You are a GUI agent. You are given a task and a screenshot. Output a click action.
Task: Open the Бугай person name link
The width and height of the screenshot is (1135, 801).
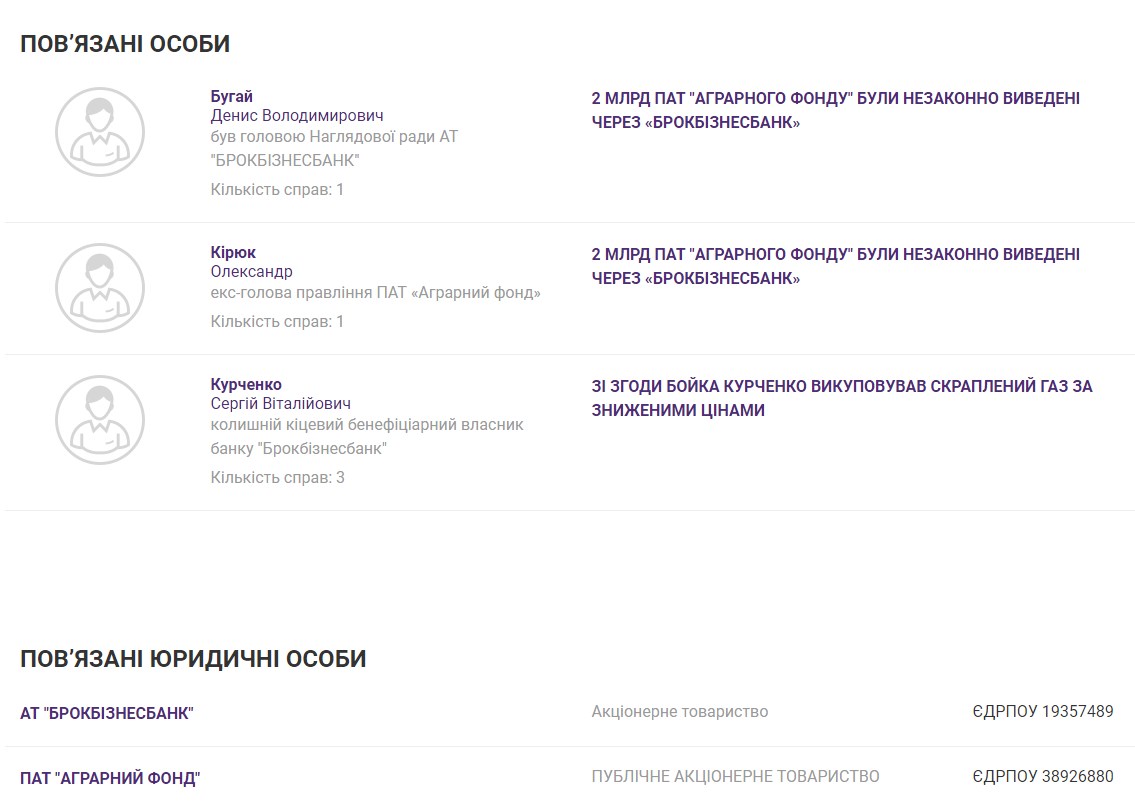[x=232, y=97]
